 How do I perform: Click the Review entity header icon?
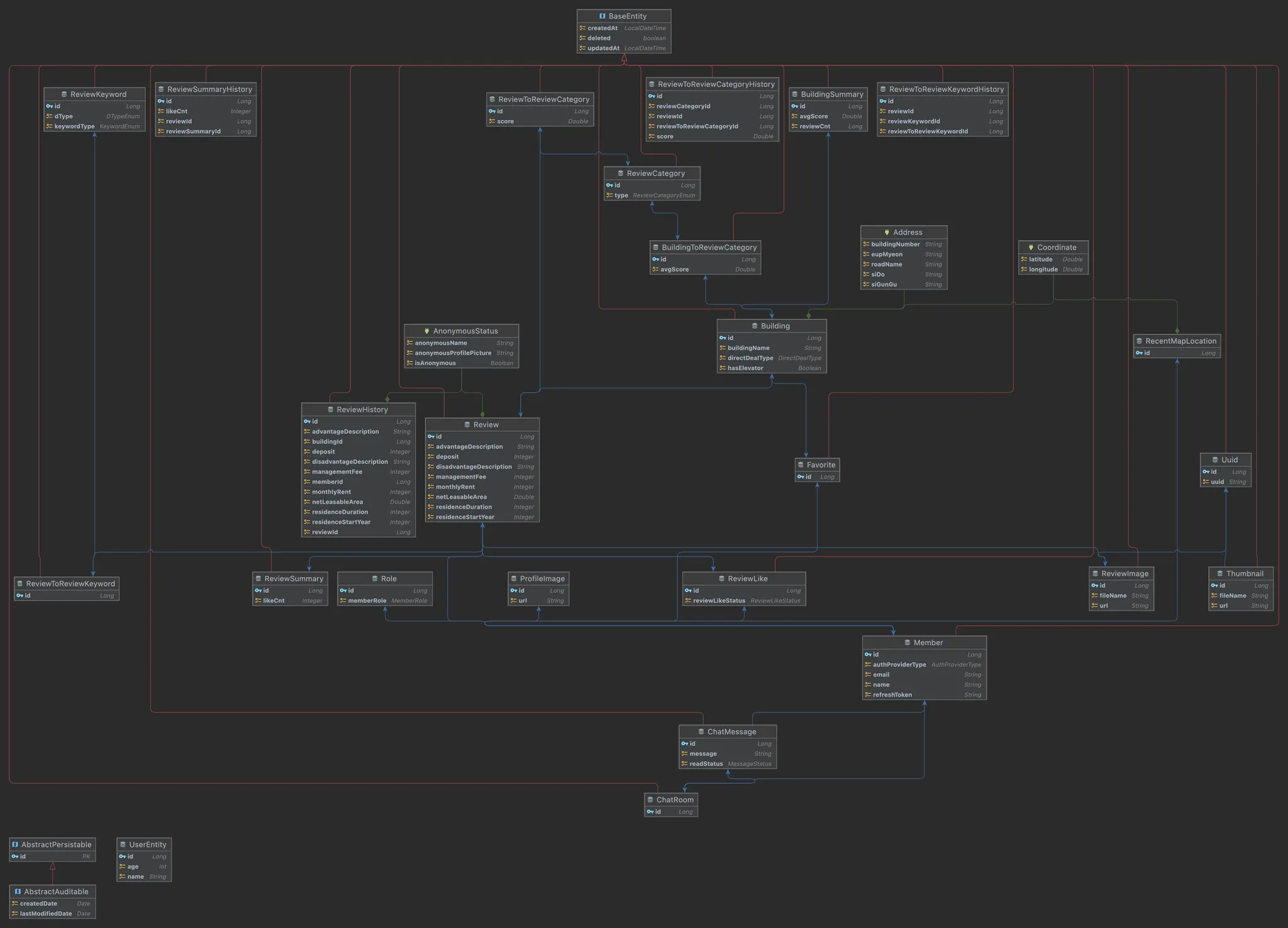pos(467,425)
